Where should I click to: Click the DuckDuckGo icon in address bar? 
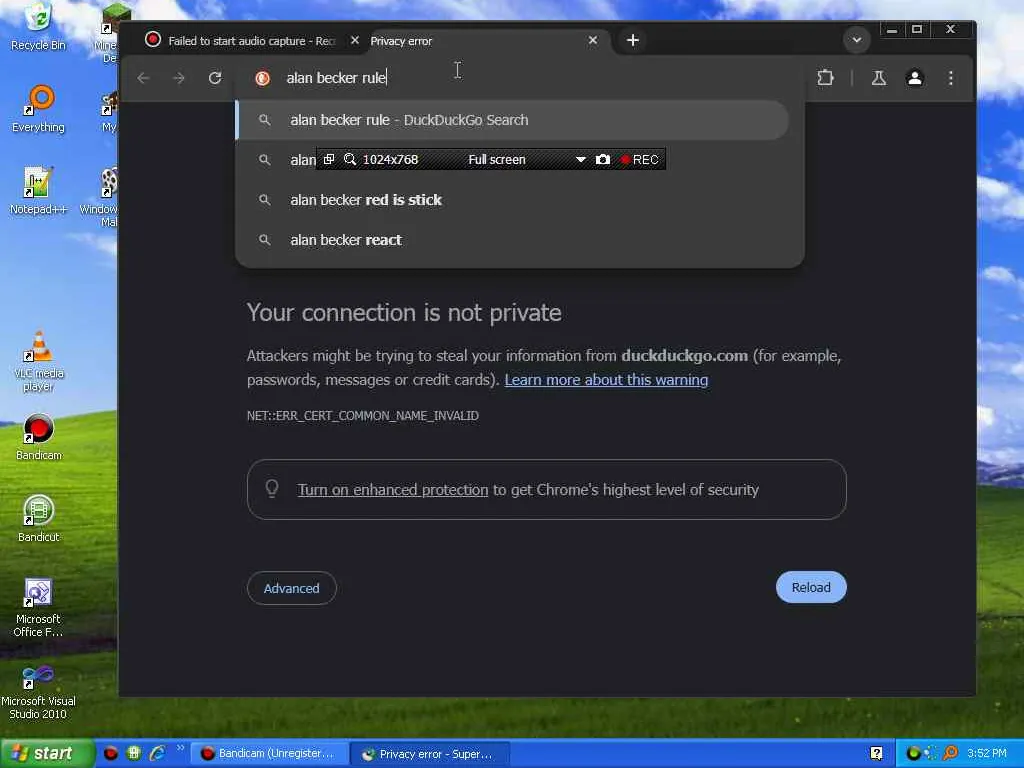263,78
